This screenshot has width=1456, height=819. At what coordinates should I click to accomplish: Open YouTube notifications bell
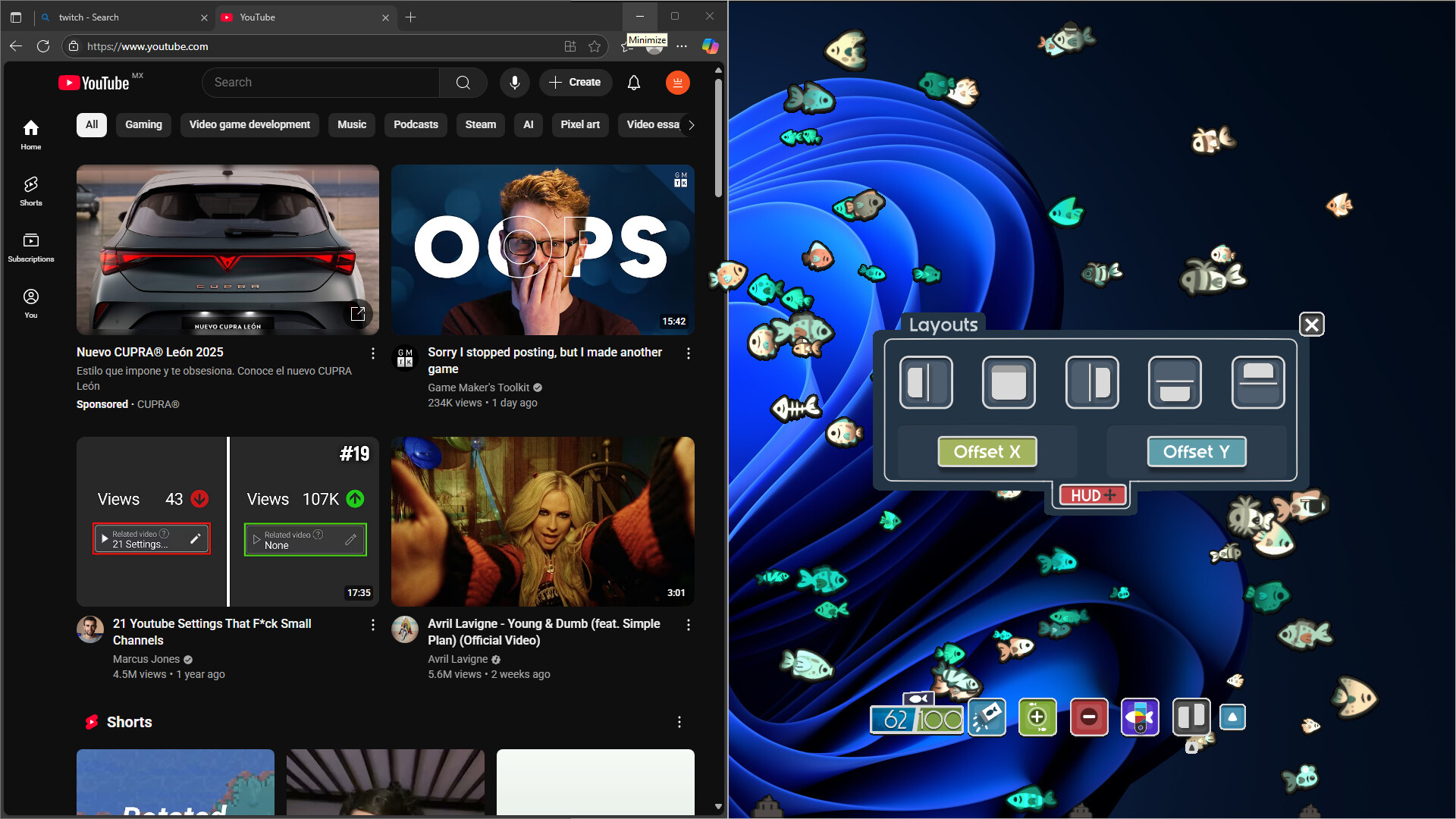(634, 83)
